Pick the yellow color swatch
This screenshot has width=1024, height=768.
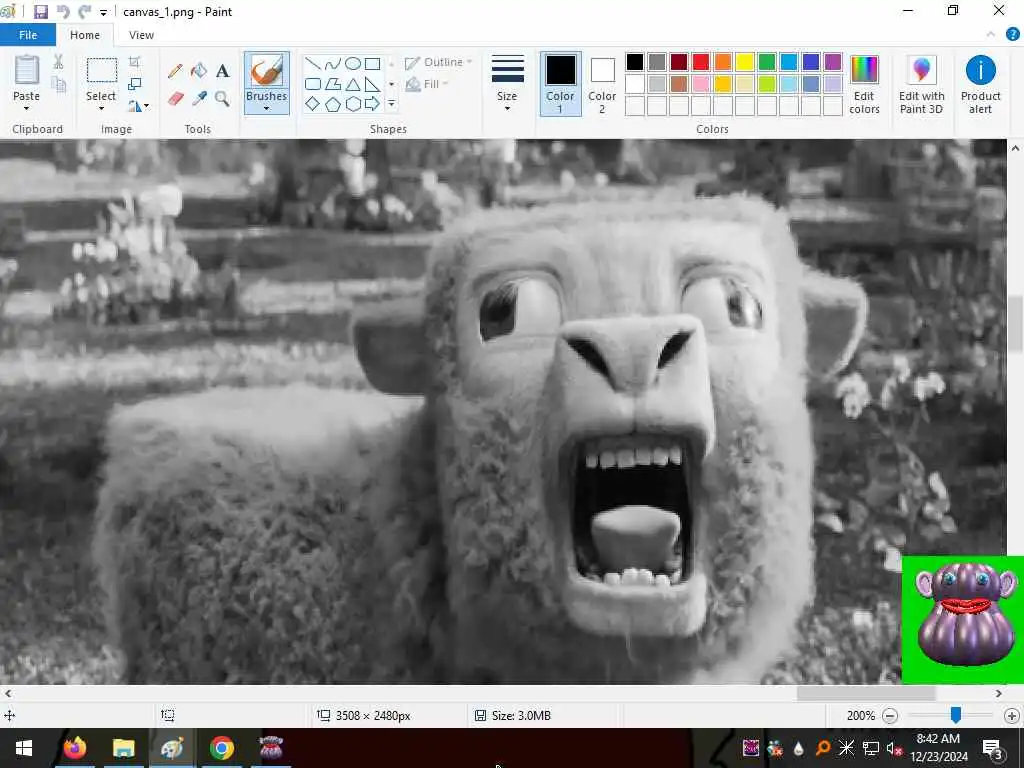pos(744,62)
